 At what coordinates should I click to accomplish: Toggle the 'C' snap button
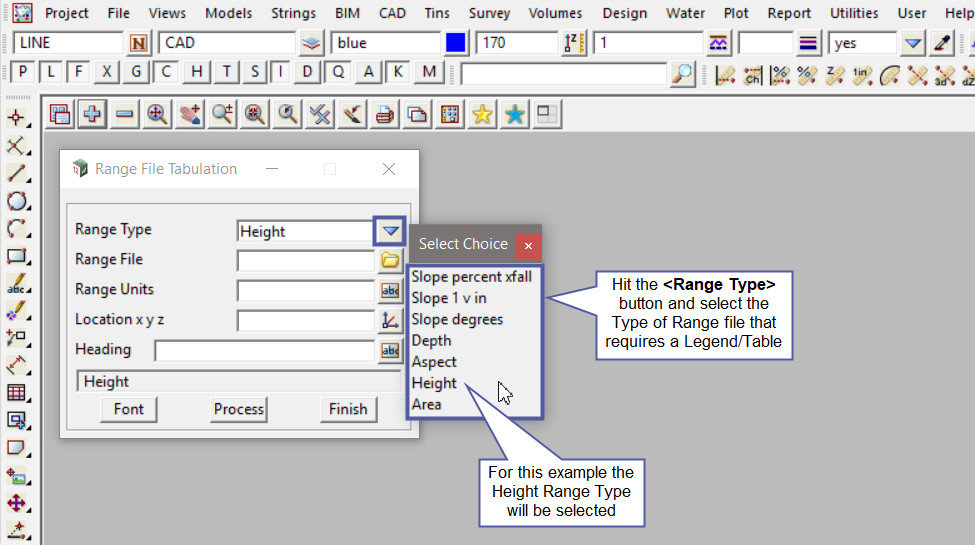tap(165, 72)
